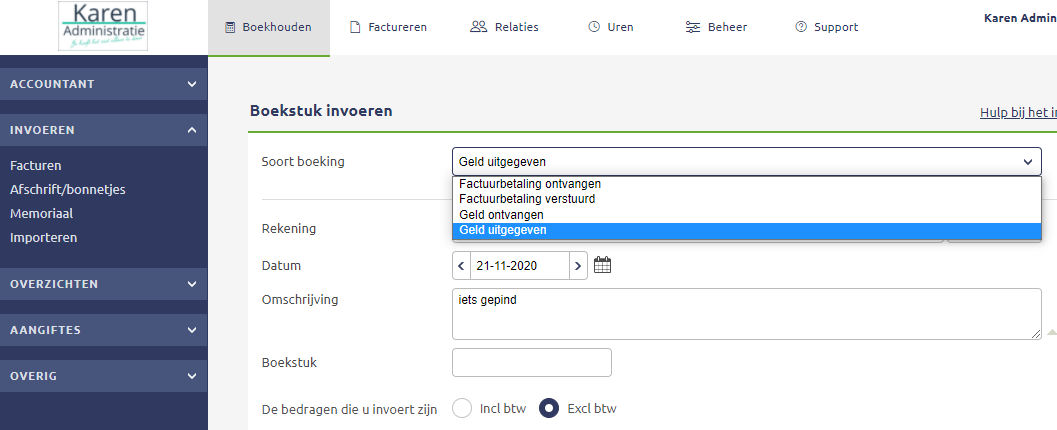This screenshot has height=430, width=1057.
Task: Open the Uren clock tab
Action: pyautogui.click(x=610, y=27)
